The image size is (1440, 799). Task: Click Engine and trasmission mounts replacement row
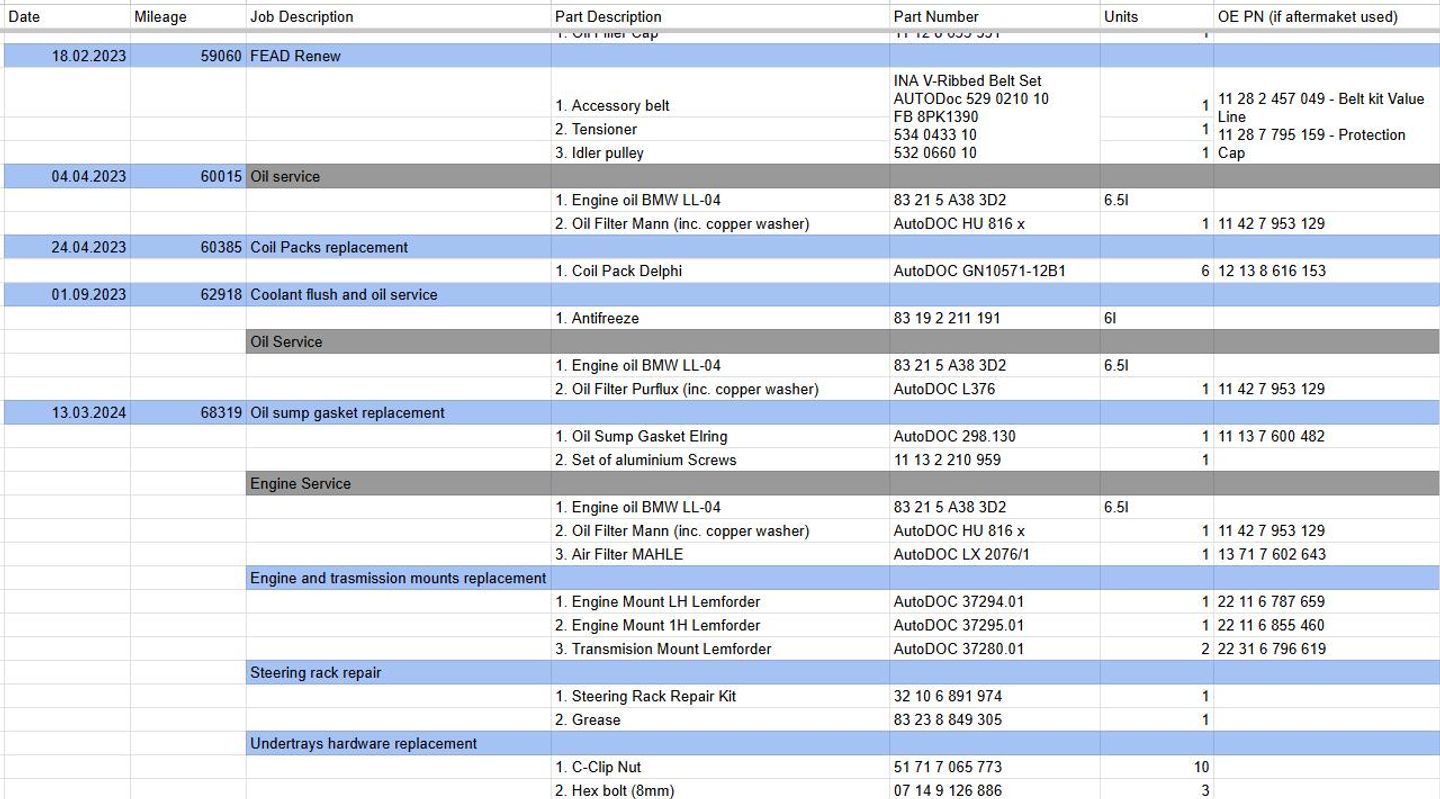click(398, 578)
